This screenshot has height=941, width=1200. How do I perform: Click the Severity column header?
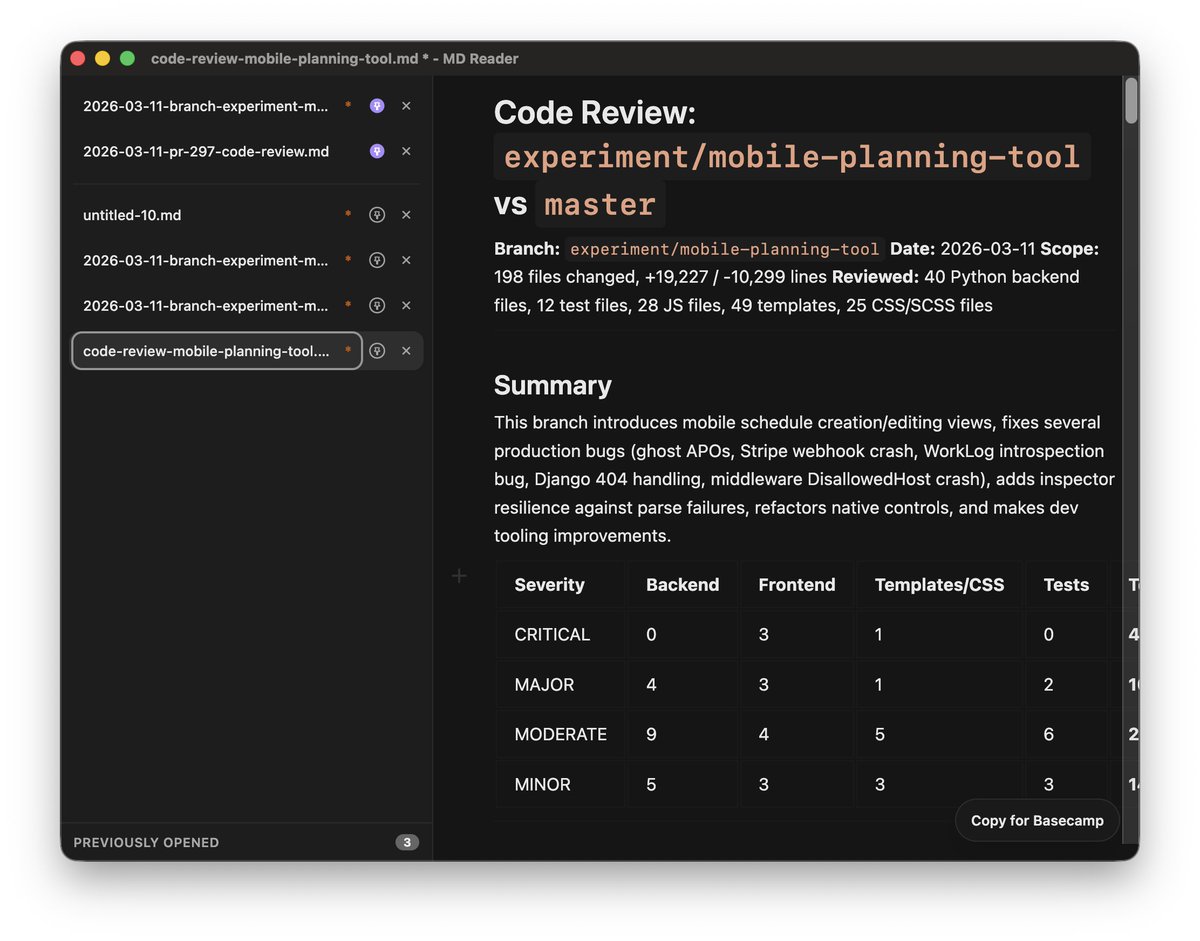click(549, 585)
